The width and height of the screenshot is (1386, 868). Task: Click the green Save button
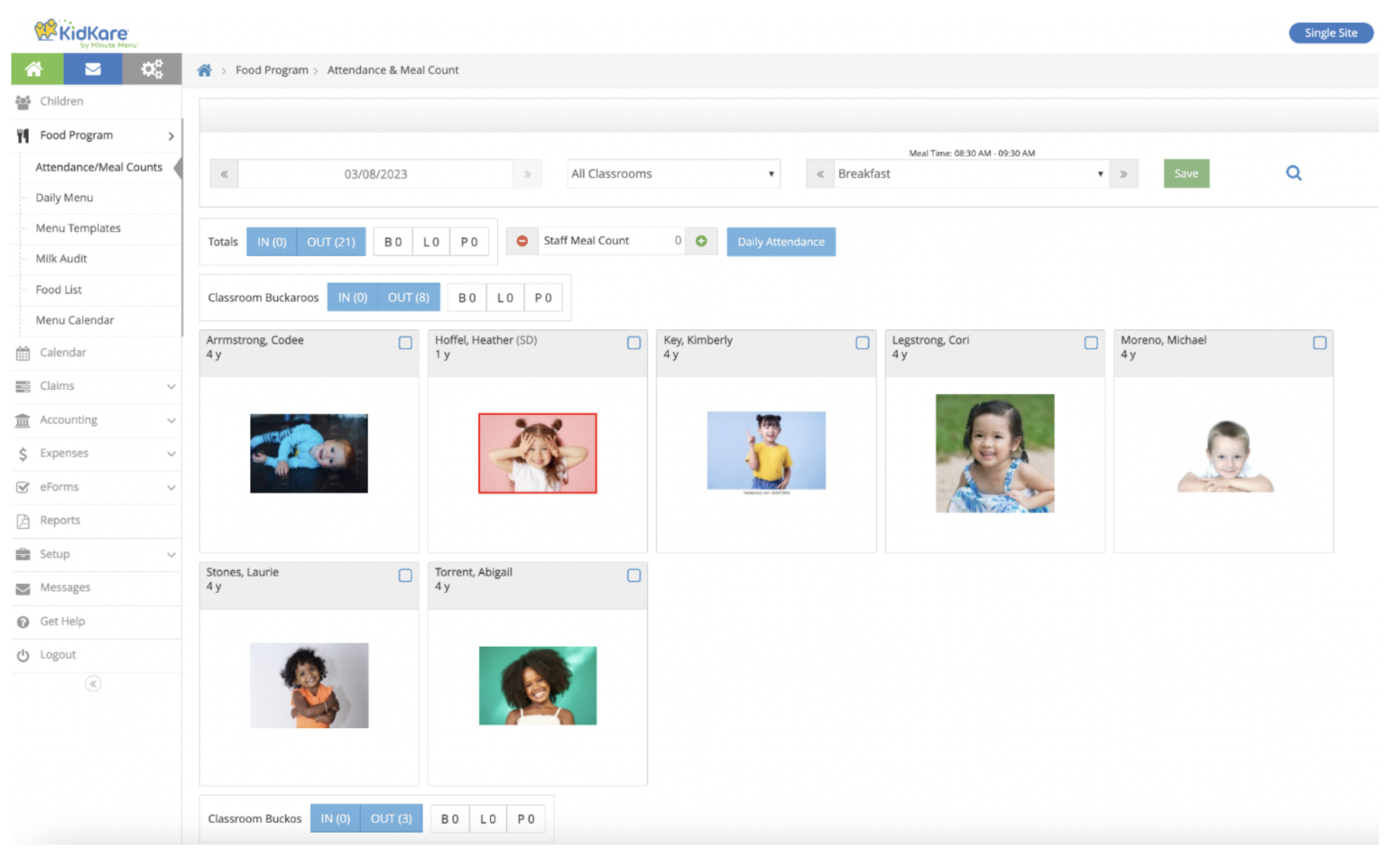point(1186,173)
